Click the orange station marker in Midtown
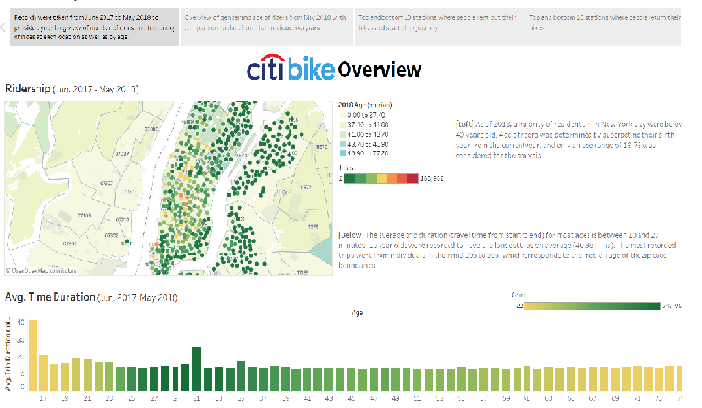702x408 pixels. pos(181,196)
